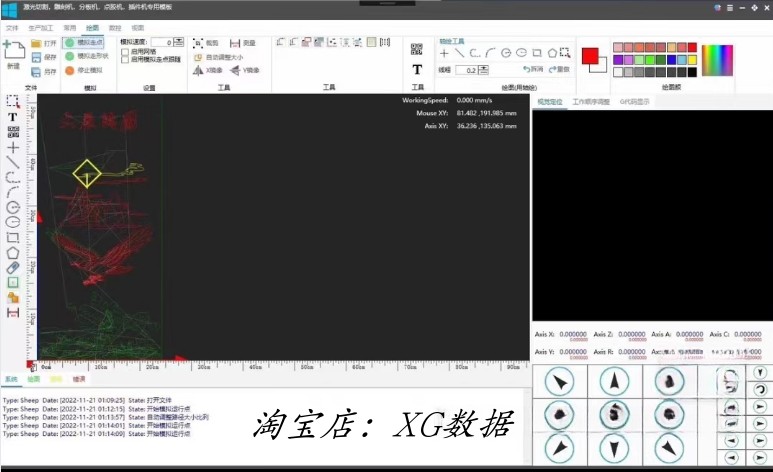
Task: Start 模拟走形状 shape simulation
Action: click(x=86, y=56)
